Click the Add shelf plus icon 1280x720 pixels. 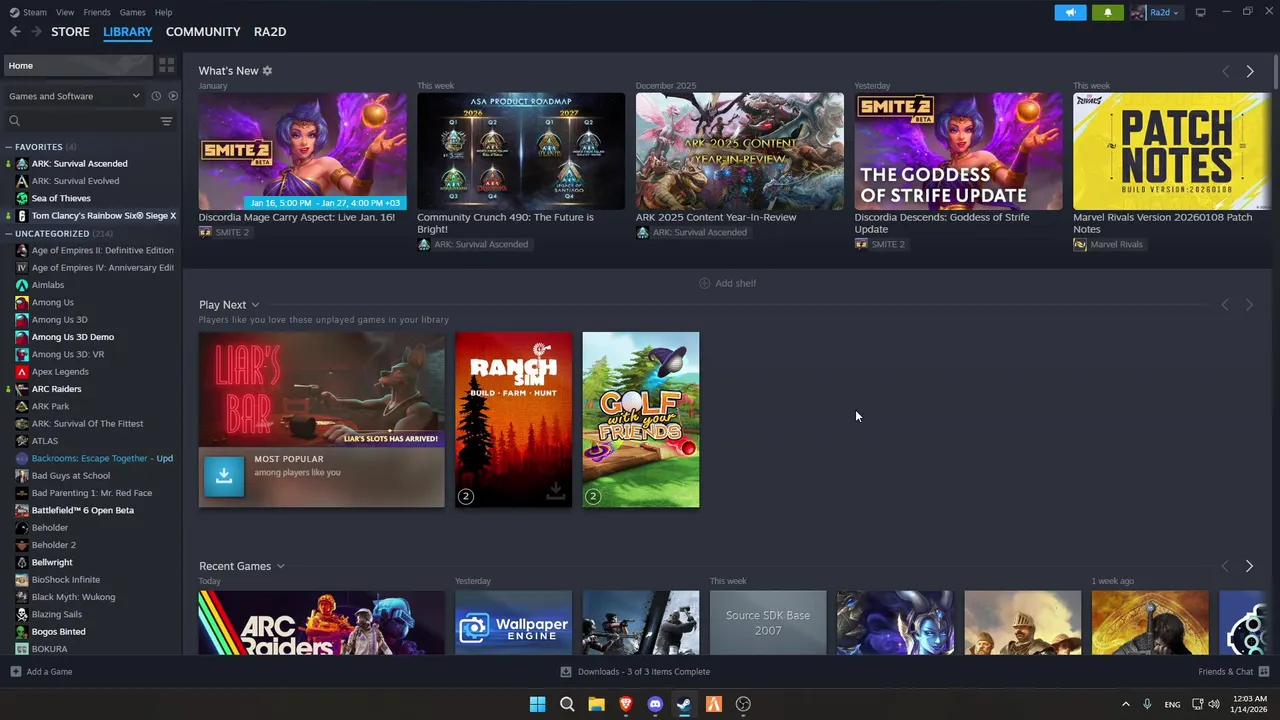[704, 283]
